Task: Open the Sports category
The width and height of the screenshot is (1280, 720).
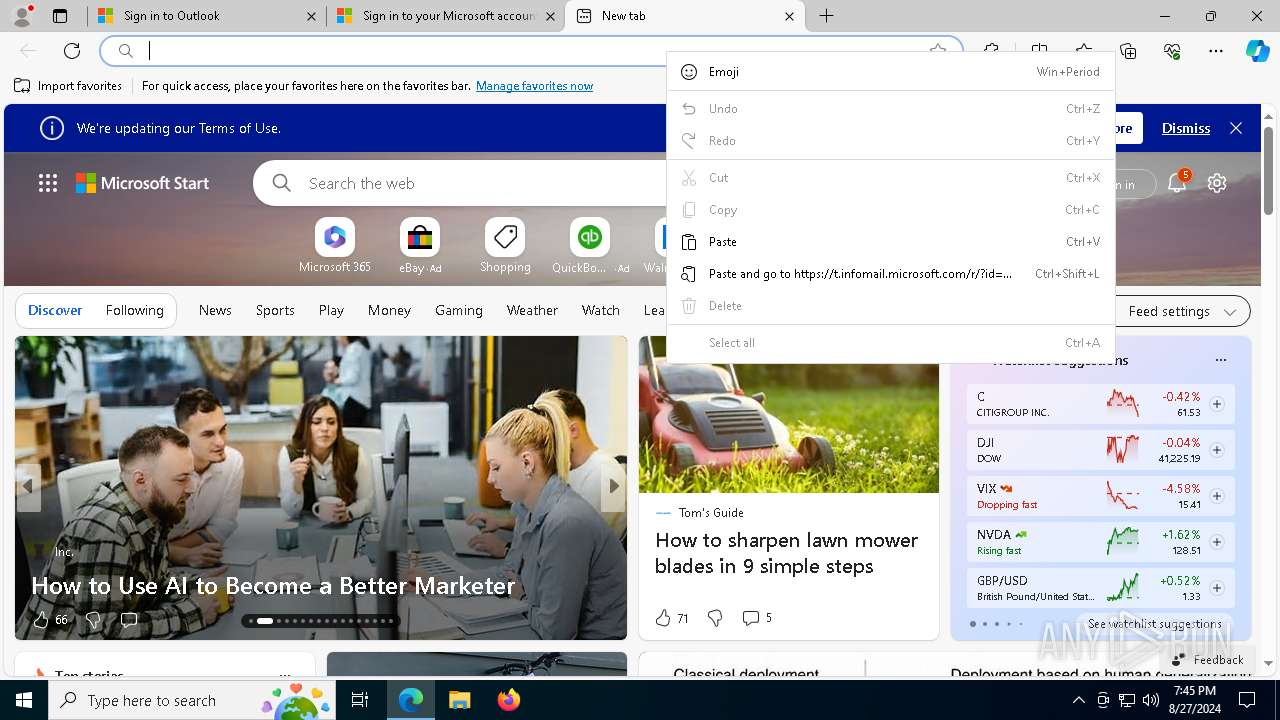Action: point(275,311)
